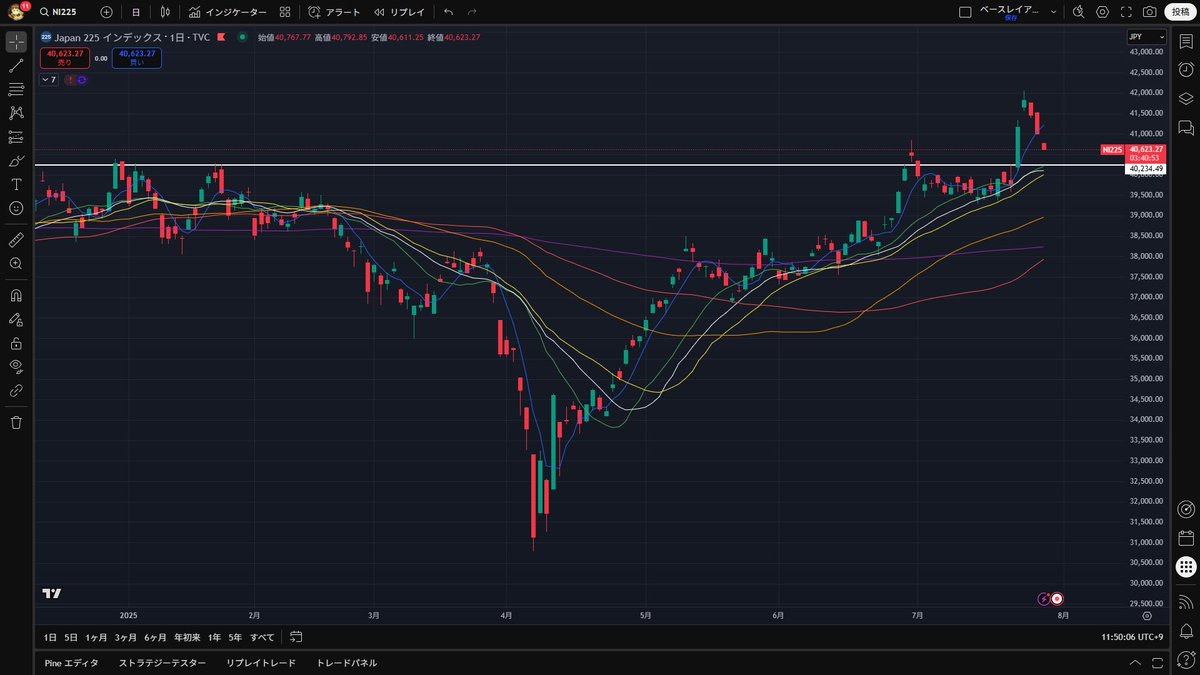Select the trend line drawing tool

pos(16,66)
